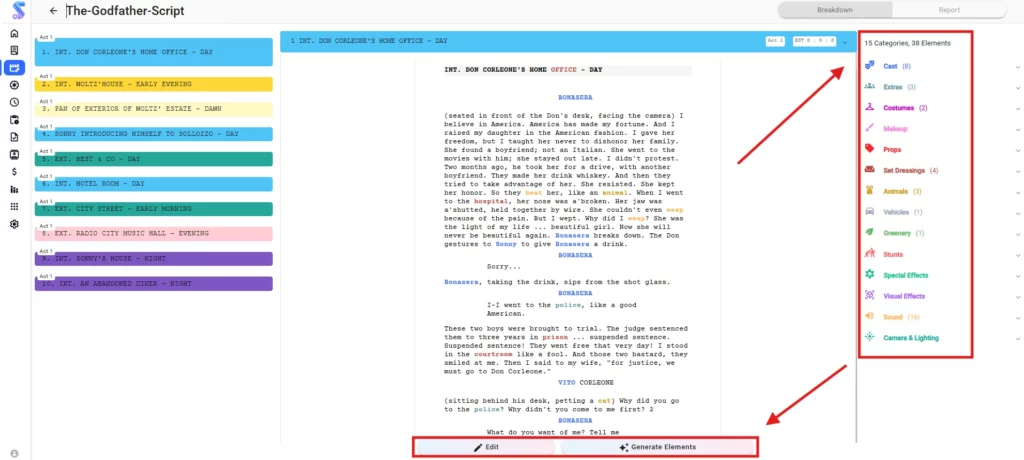This screenshot has height=460, width=1024.
Task: Select scene 1 Int. Don Corleone's Home Office
Action: click(x=153, y=52)
